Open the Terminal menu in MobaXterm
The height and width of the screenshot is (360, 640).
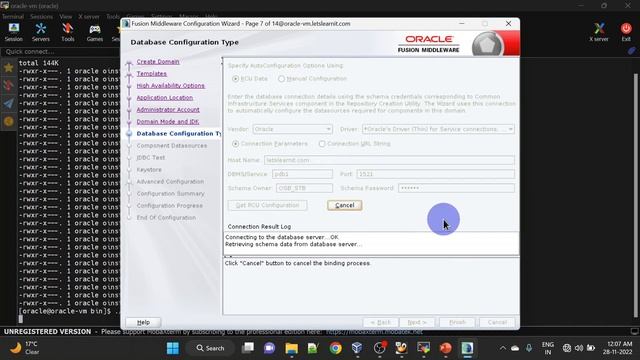tap(13, 17)
